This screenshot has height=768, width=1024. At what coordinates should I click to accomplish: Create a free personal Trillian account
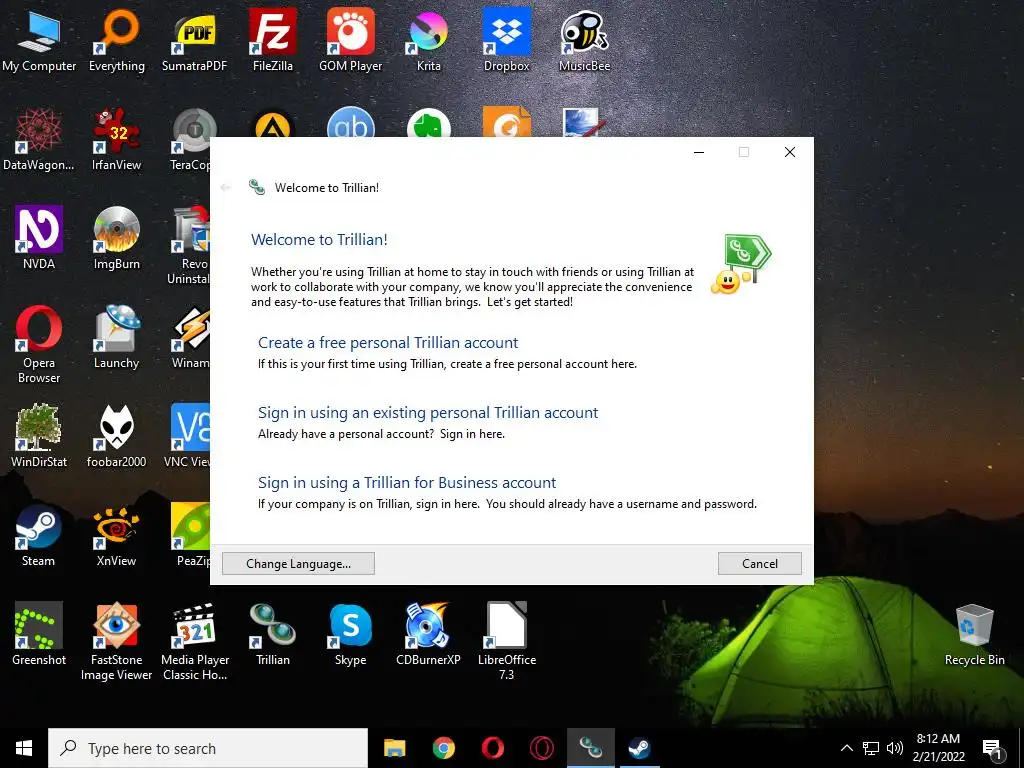pos(388,343)
